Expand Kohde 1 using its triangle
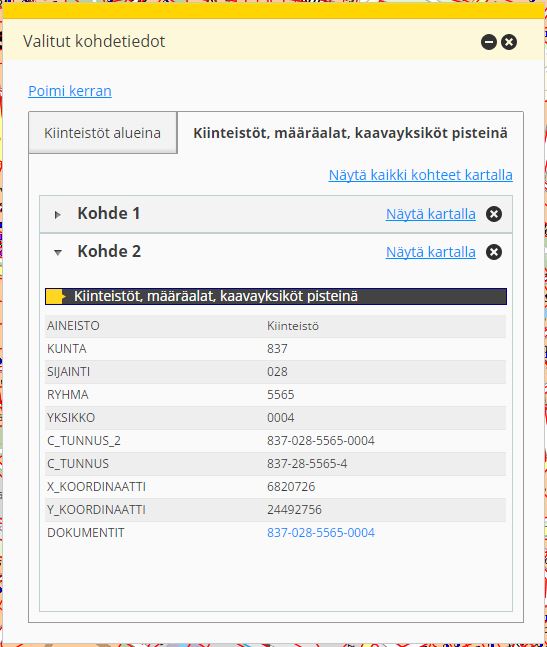Image resolution: width=547 pixels, height=647 pixels. click(x=58, y=215)
